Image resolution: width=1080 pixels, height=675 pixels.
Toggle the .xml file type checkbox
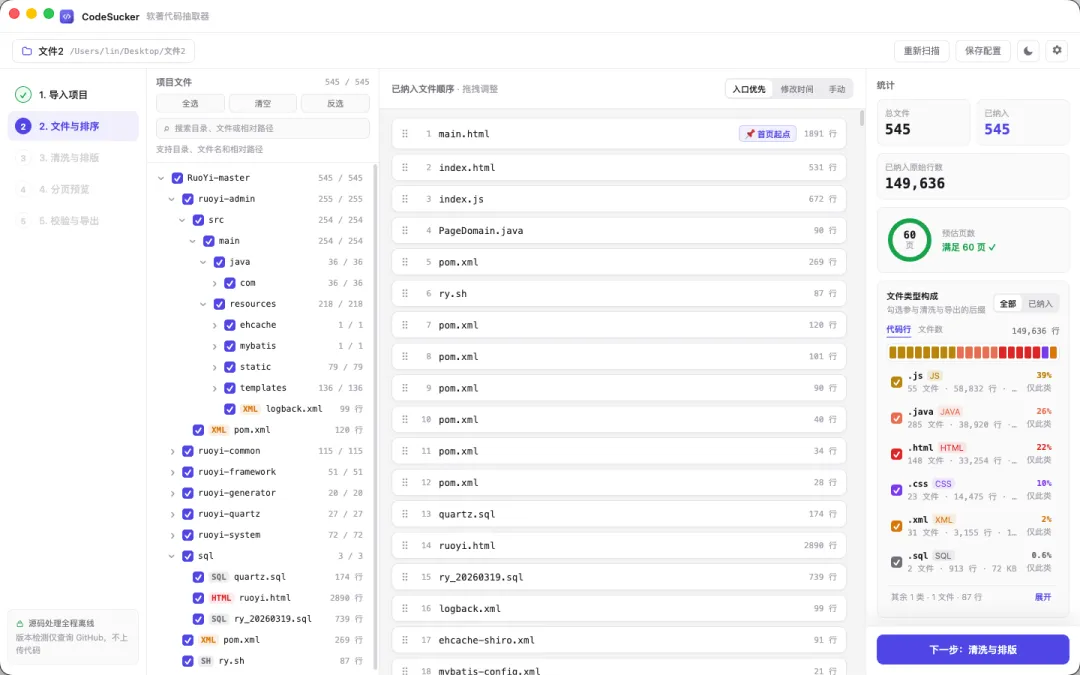pyautogui.click(x=896, y=526)
